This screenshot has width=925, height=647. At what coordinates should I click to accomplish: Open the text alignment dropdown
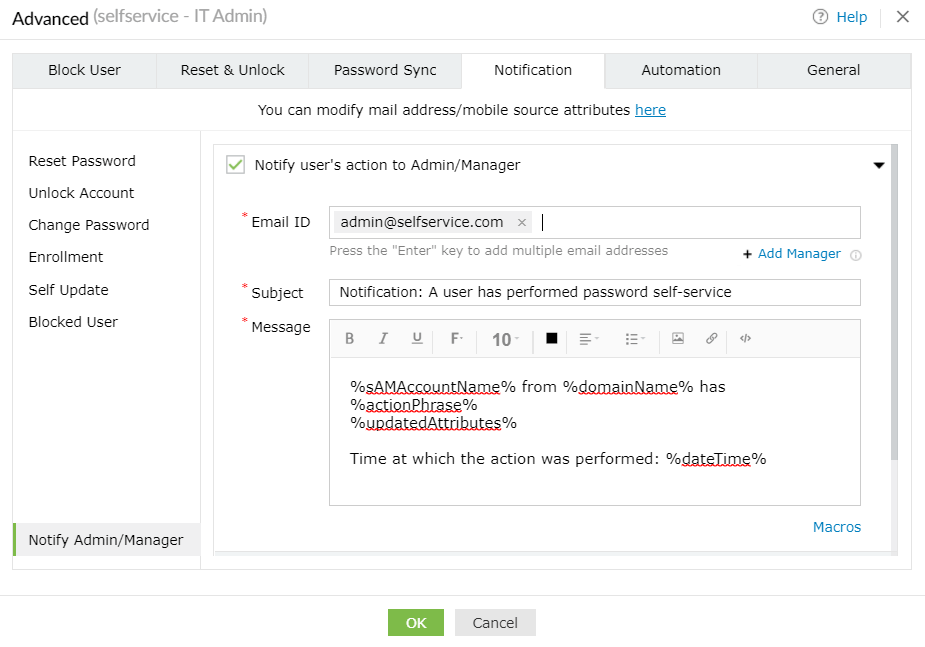[589, 339]
